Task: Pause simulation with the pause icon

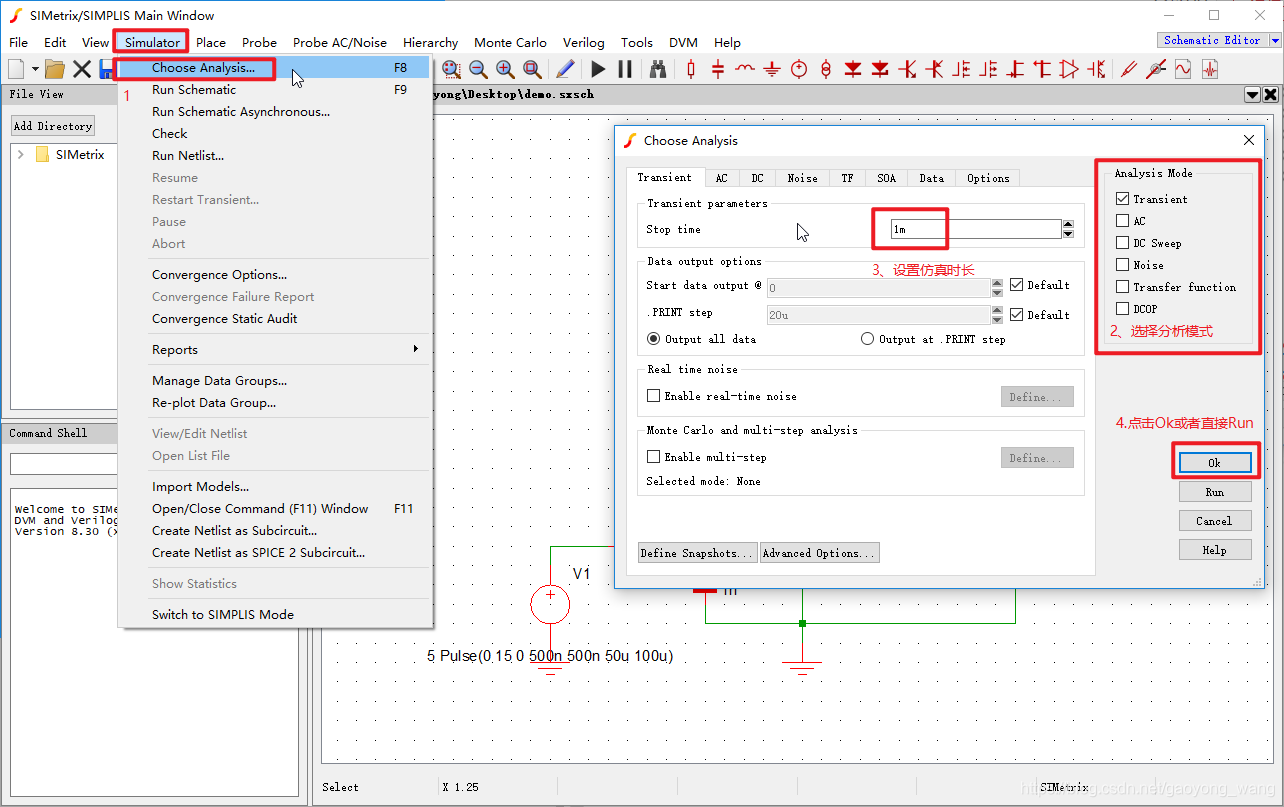Action: pyautogui.click(x=625, y=69)
